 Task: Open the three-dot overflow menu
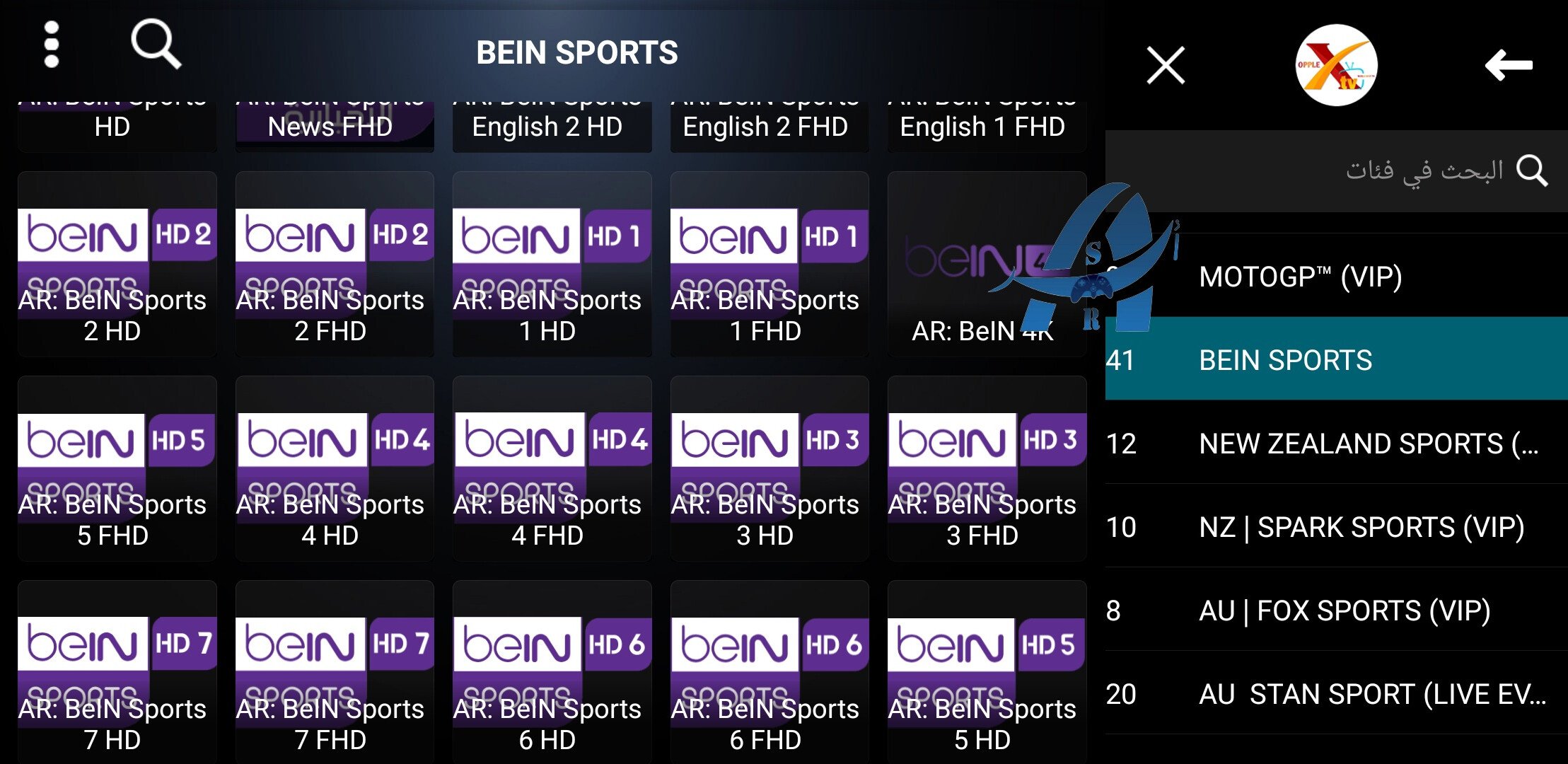(51, 45)
